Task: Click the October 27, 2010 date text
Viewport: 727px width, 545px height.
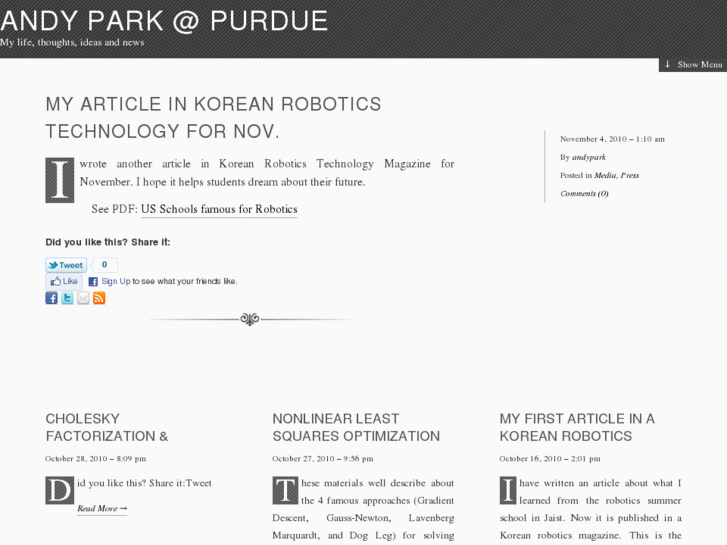Action: click(x=323, y=459)
